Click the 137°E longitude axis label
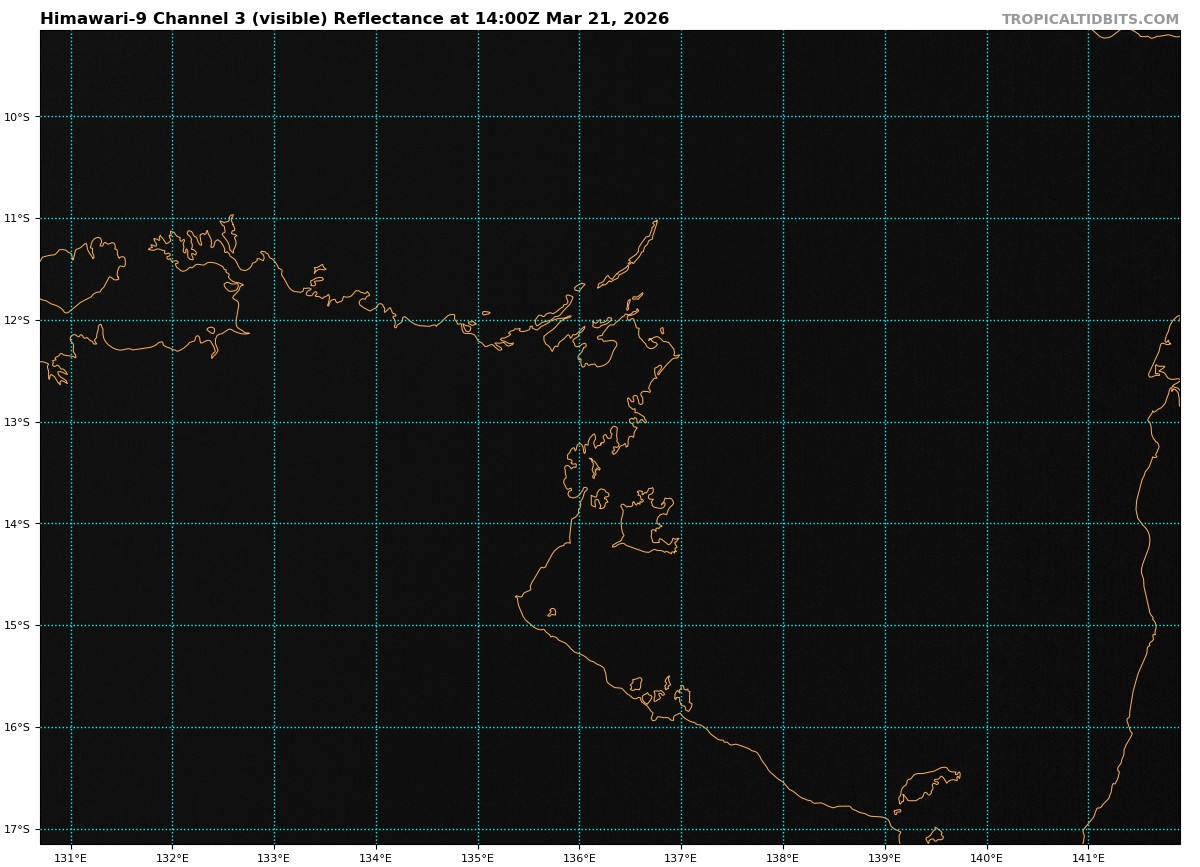Image resolution: width=1200 pixels, height=867 pixels. pyautogui.click(x=681, y=857)
